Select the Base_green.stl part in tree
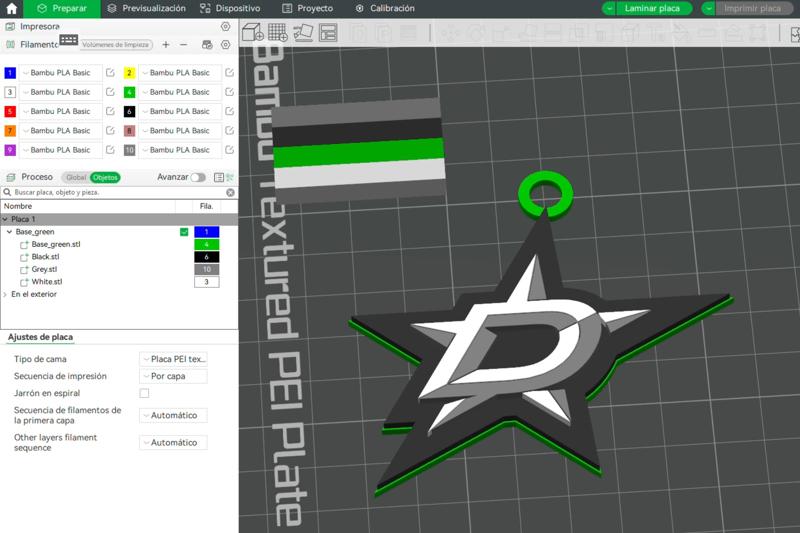The image size is (800, 533). [x=56, y=244]
